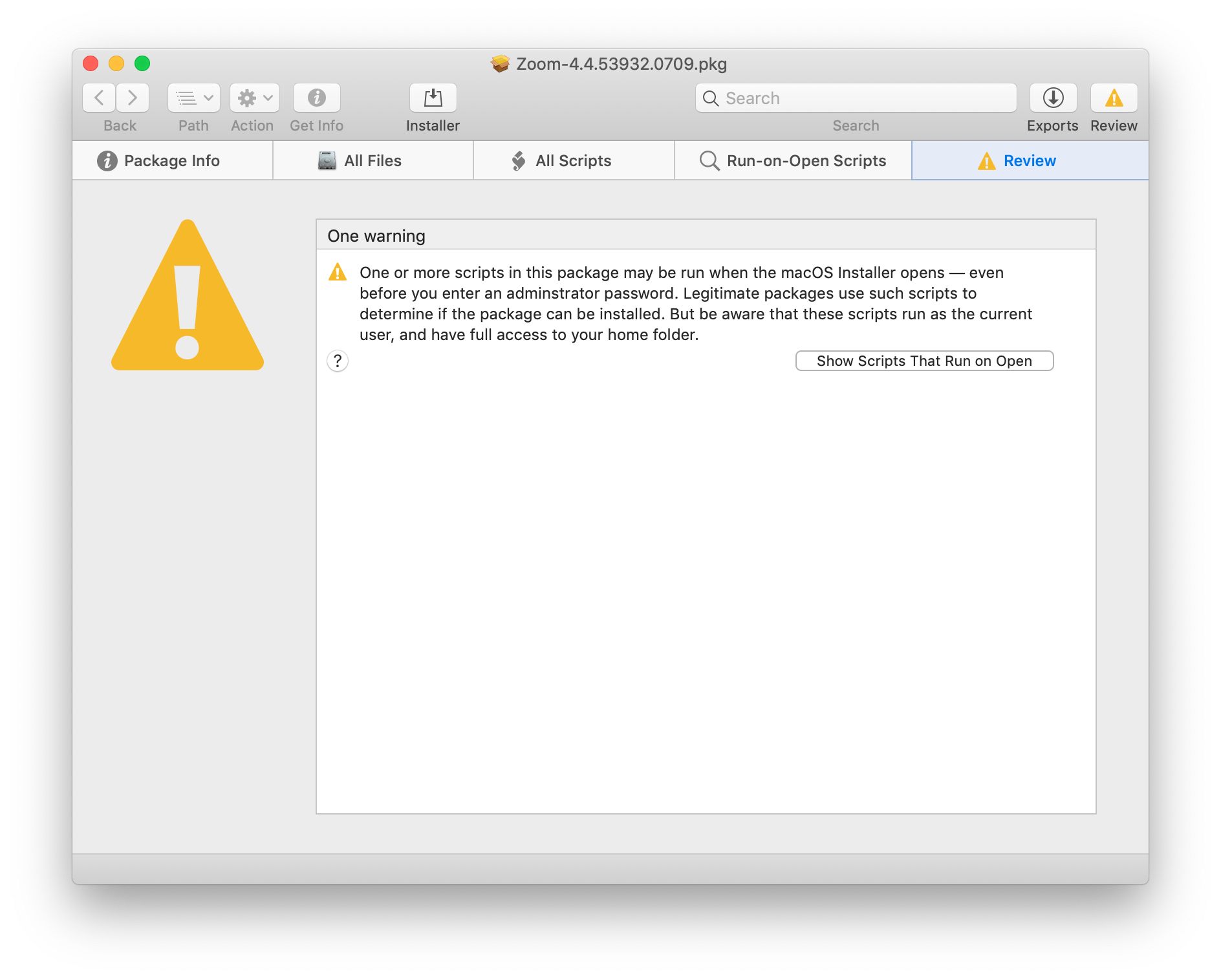Select the Review tab
The height and width of the screenshot is (980, 1221).
[x=1030, y=160]
